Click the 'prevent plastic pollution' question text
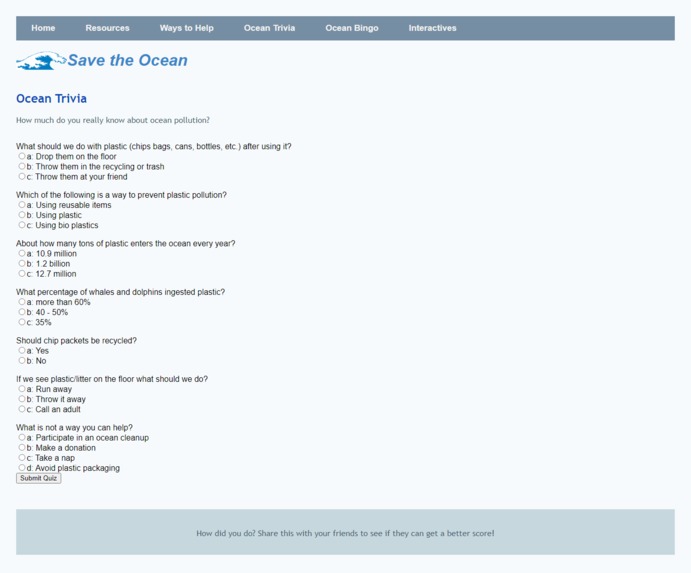The height and width of the screenshot is (573, 691). coord(122,195)
